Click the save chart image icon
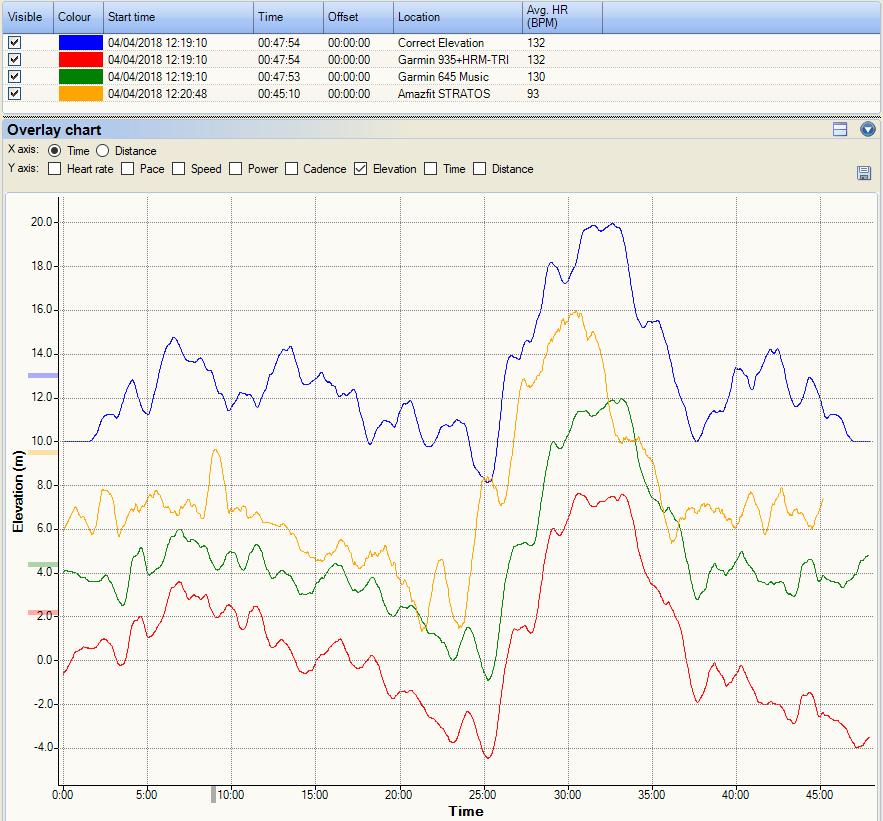Screen dimensions: 883x821 point(864,173)
